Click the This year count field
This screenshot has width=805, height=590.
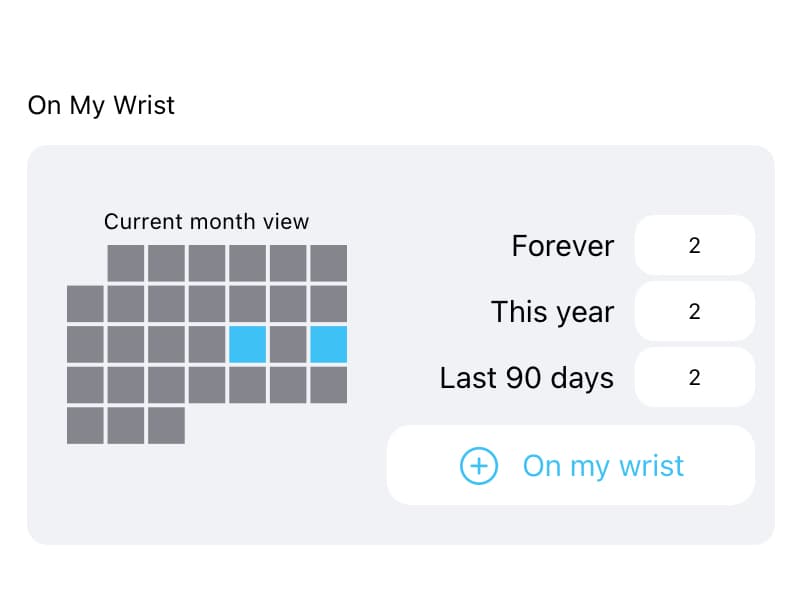coord(694,311)
